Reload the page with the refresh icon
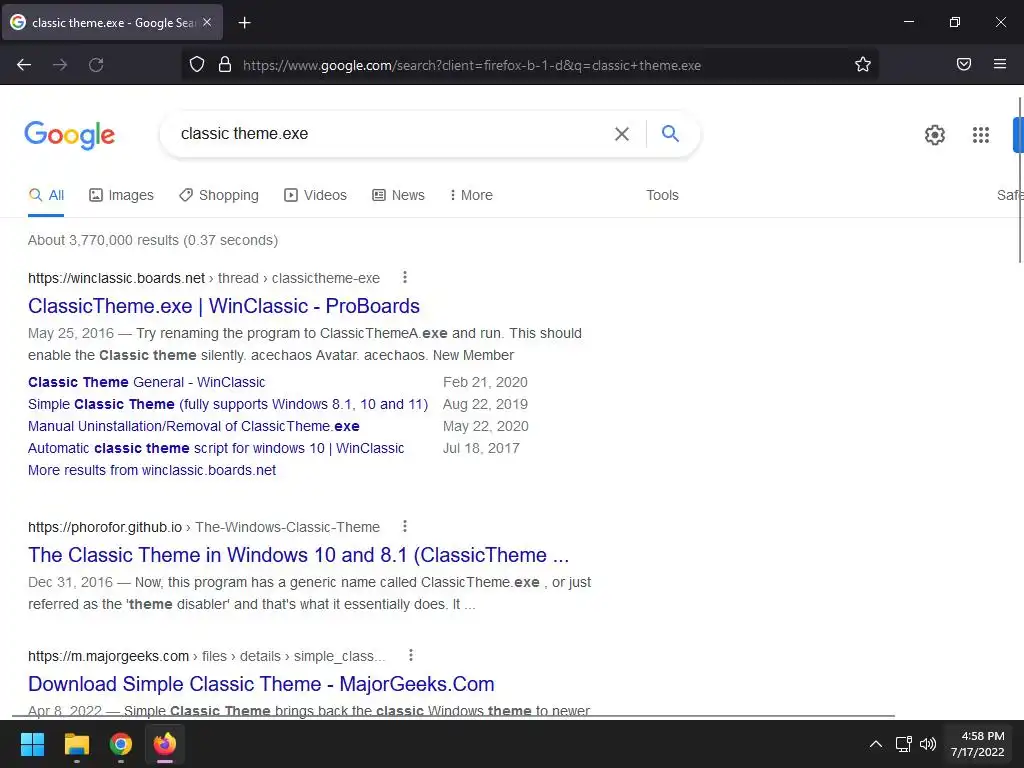 click(96, 65)
